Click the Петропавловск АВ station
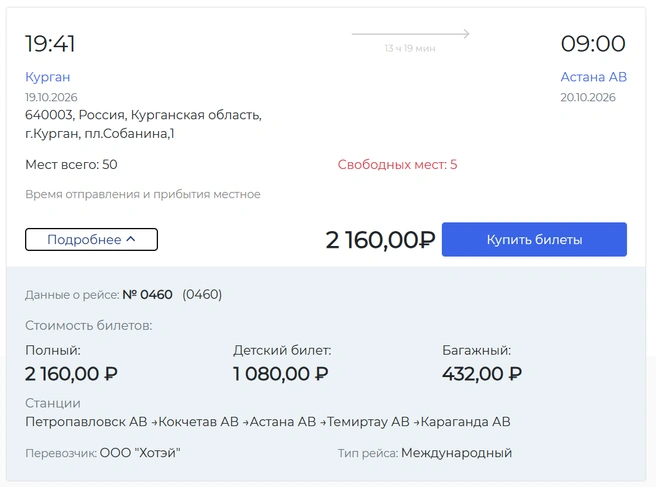 point(86,422)
